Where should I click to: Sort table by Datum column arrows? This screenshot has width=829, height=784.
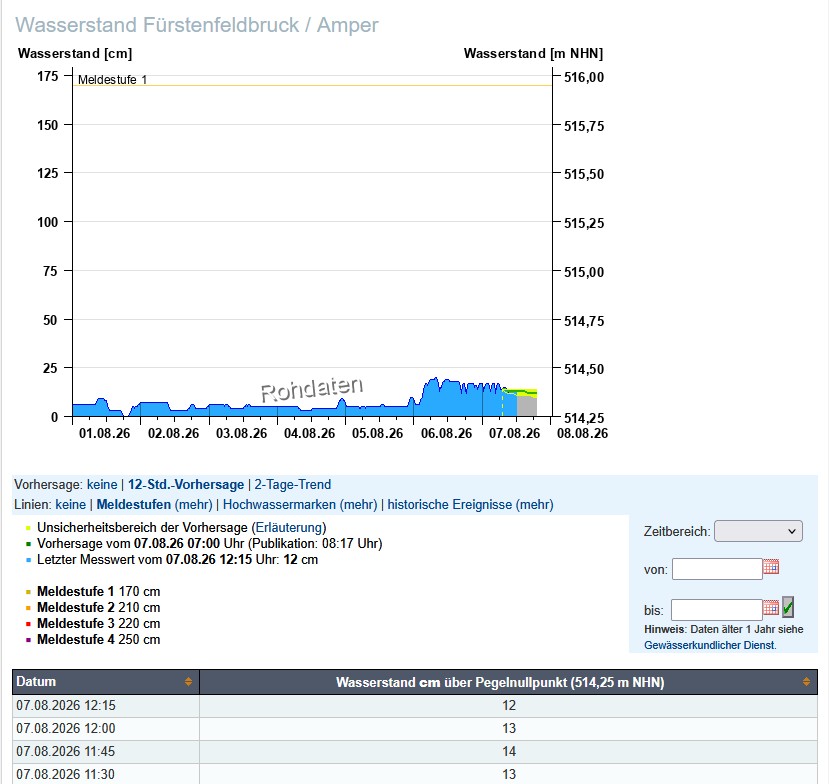[188, 682]
